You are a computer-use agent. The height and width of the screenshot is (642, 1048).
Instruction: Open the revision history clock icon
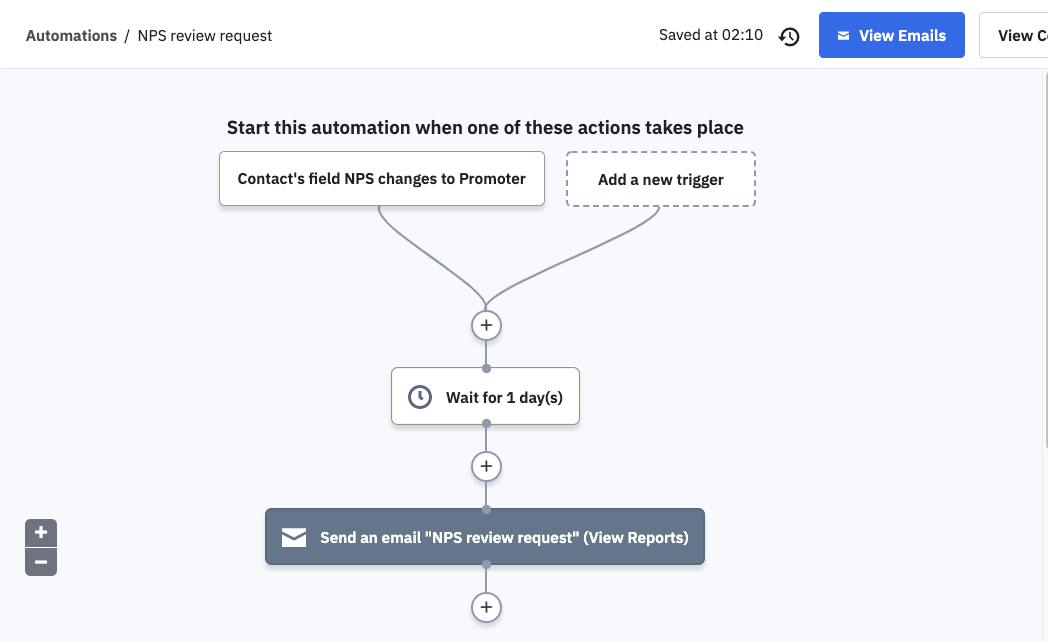(x=790, y=36)
